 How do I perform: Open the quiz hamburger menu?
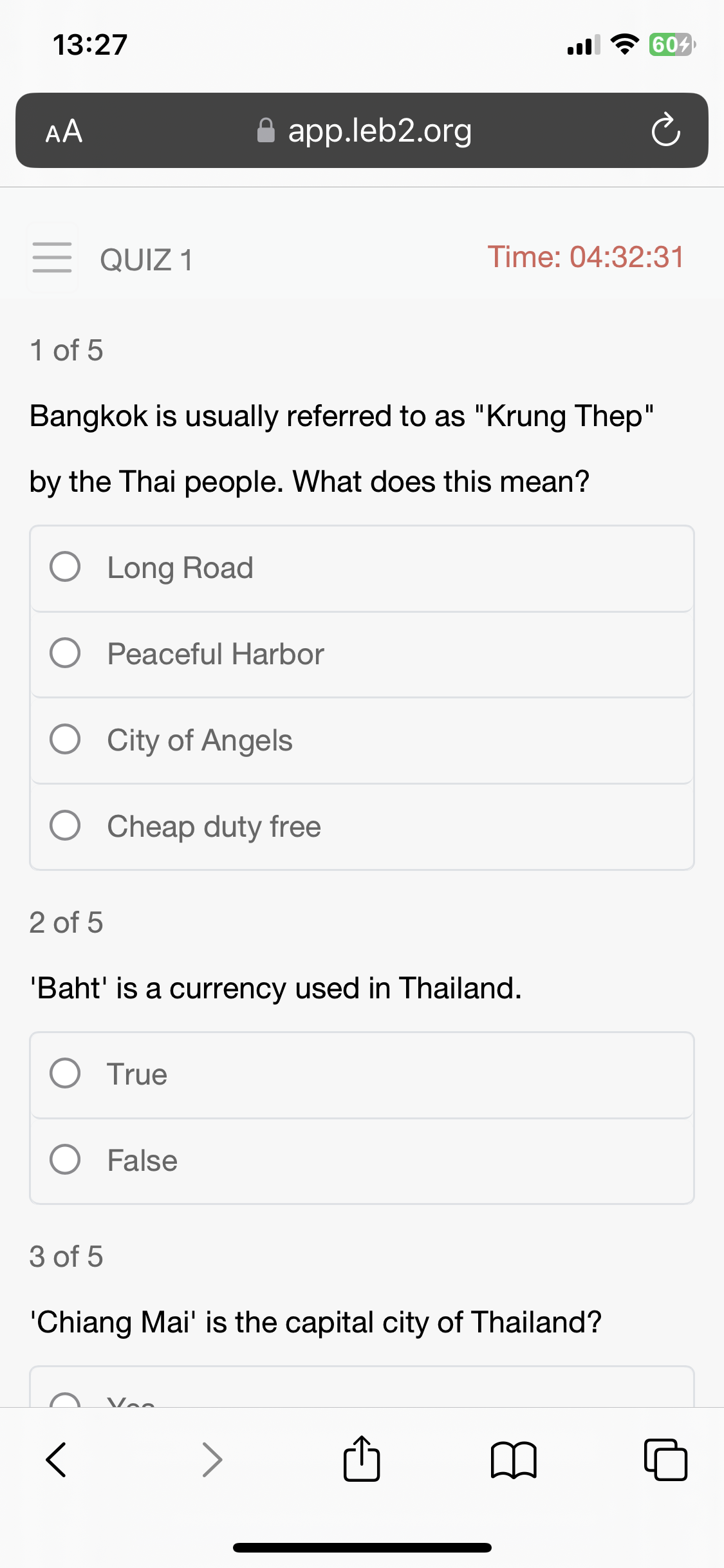[52, 257]
